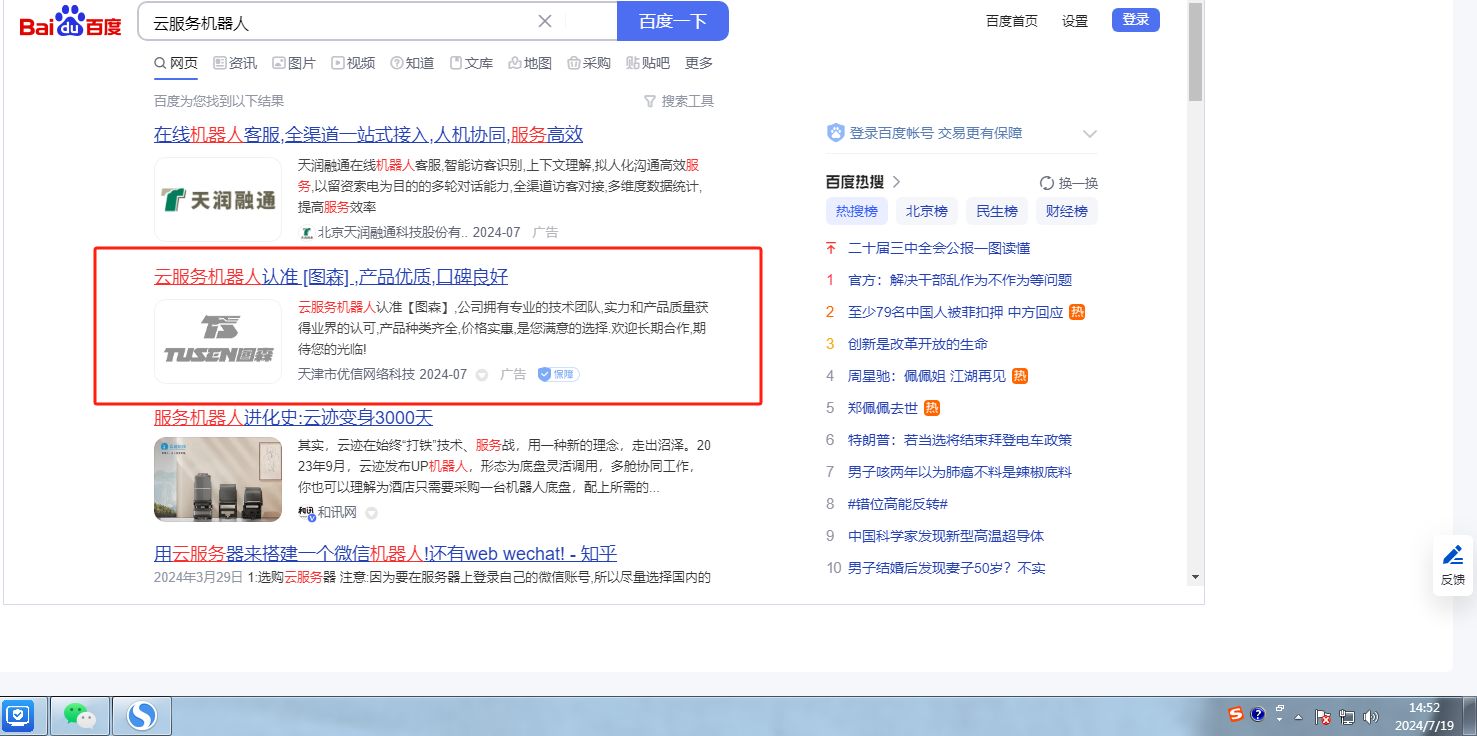Show hidden tray icons
Screen dimensions: 1477x736
1299,717
